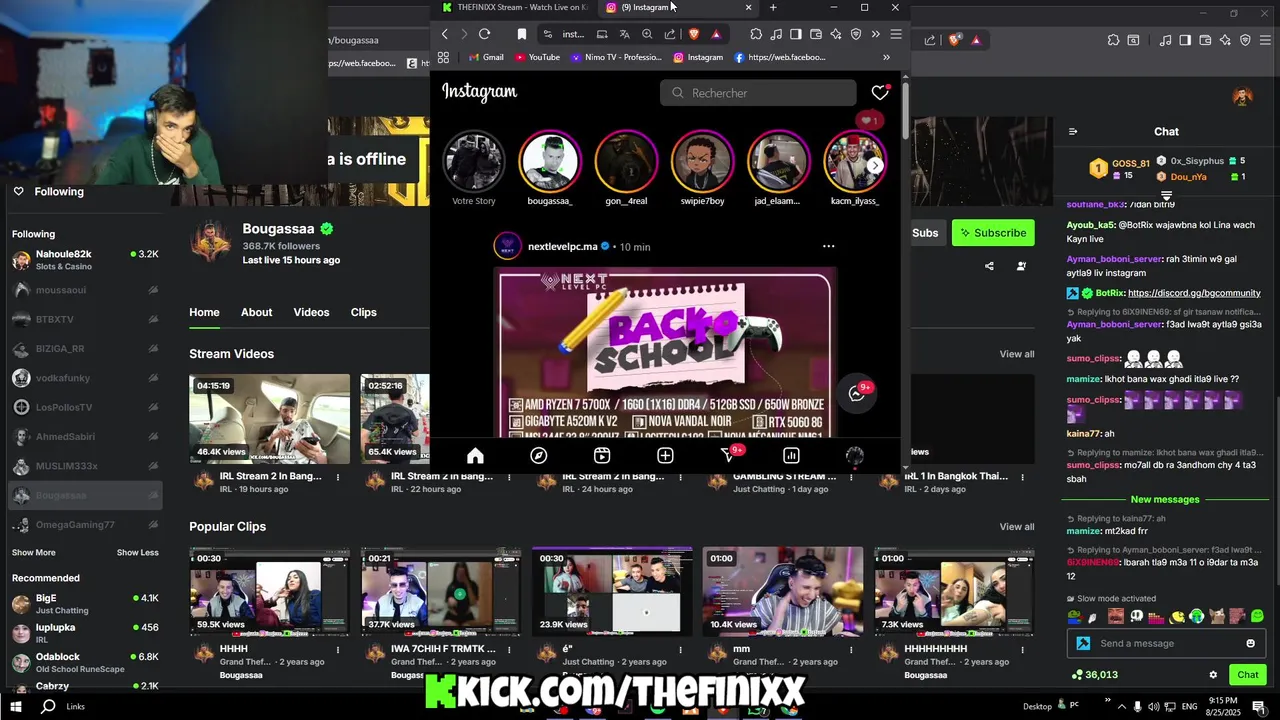
Task: Expand more bookmarks double chevron
Action: pyautogui.click(x=886, y=57)
